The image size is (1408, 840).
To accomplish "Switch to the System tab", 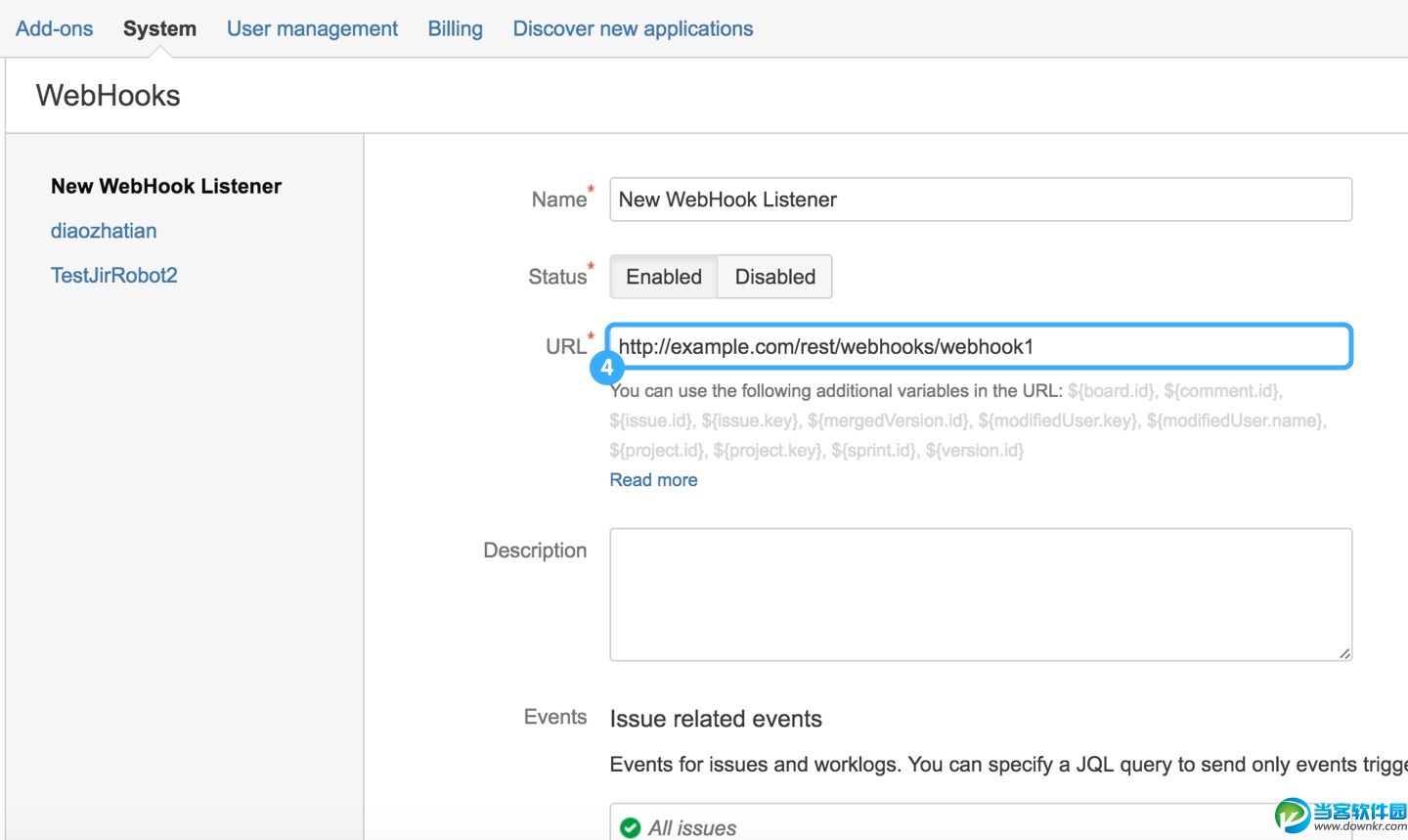I will coord(159,28).
